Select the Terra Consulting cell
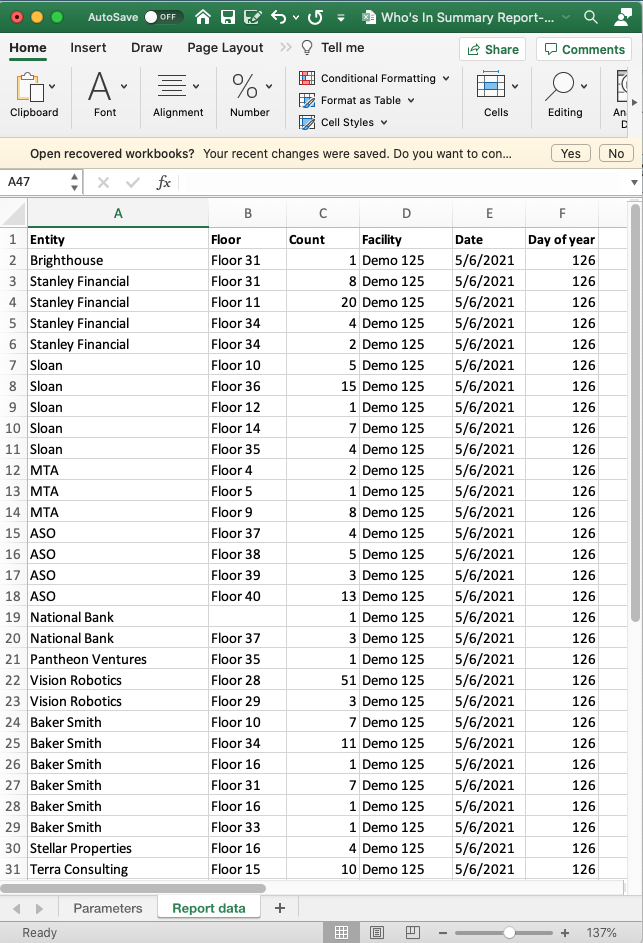643x943 pixels. click(118, 869)
